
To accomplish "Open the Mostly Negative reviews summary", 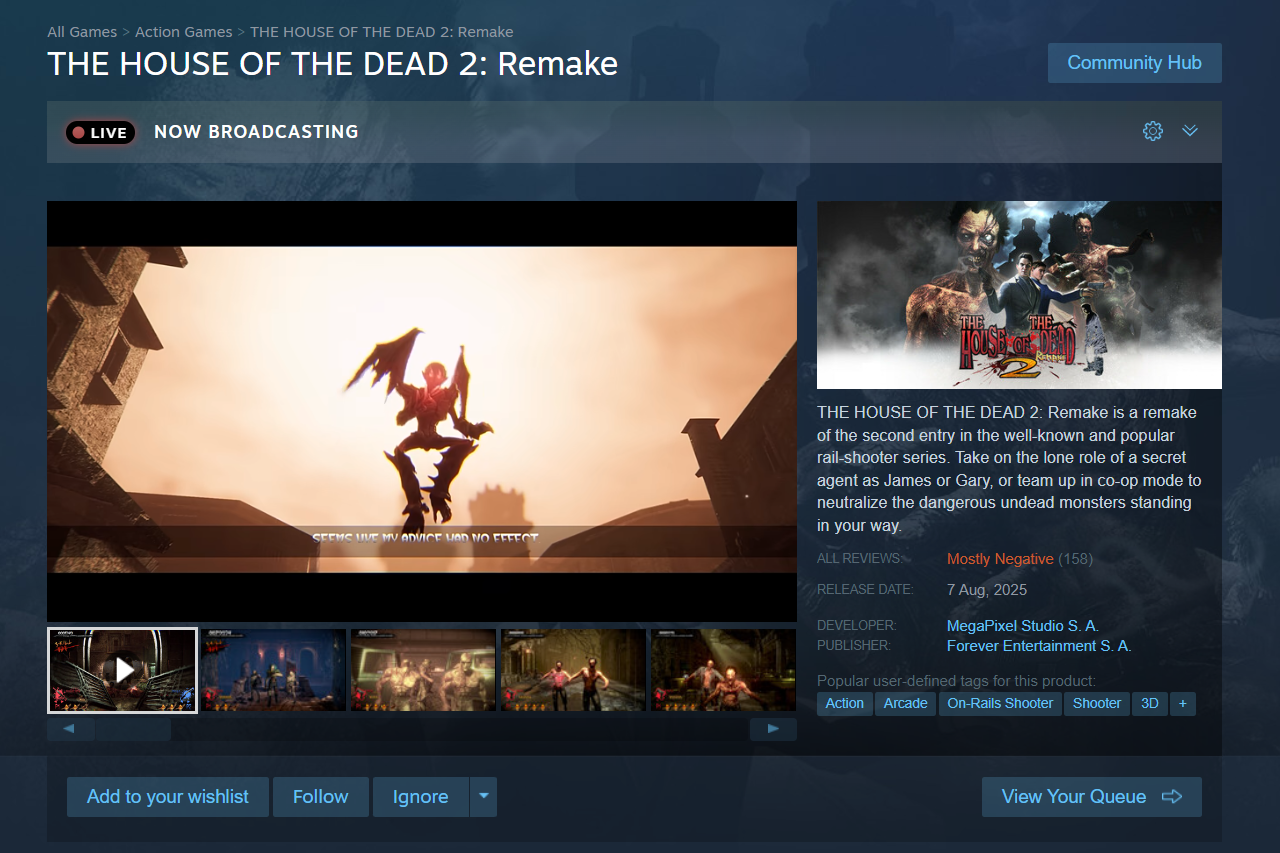I will click(x=1000, y=559).
